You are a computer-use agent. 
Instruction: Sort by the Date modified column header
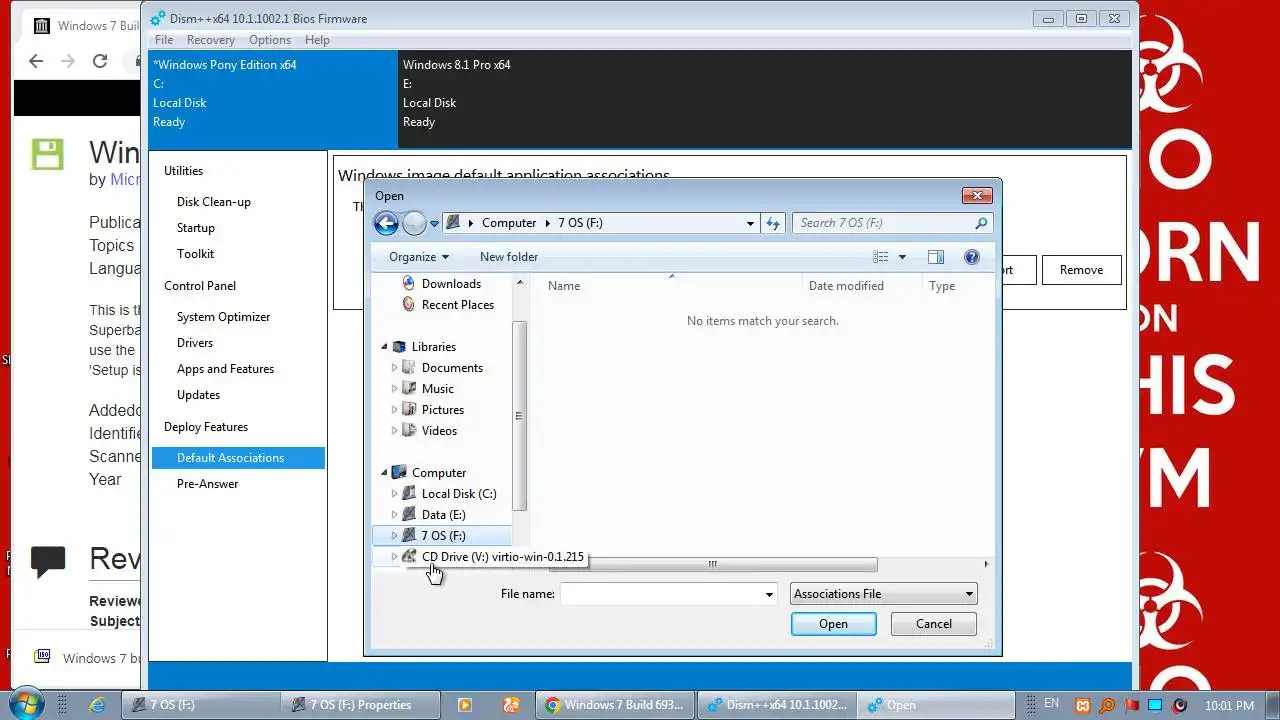(860, 286)
